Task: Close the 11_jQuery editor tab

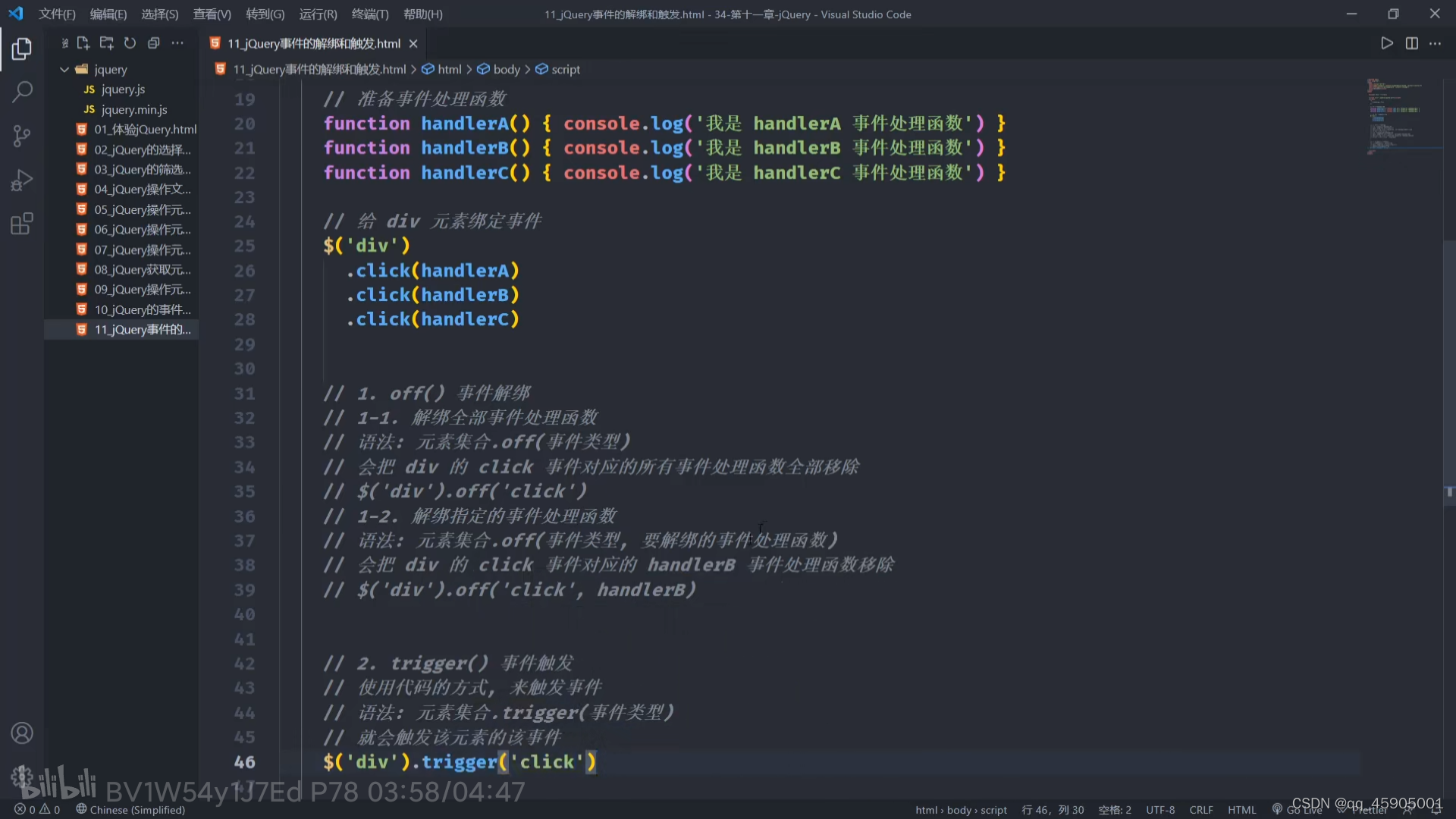Action: tap(413, 44)
